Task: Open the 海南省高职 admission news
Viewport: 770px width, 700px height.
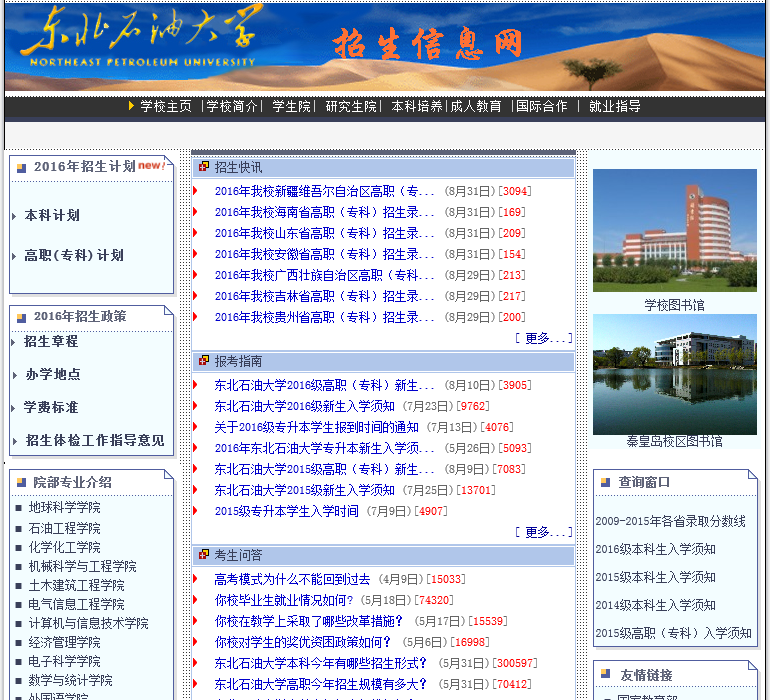Action: tap(325, 212)
